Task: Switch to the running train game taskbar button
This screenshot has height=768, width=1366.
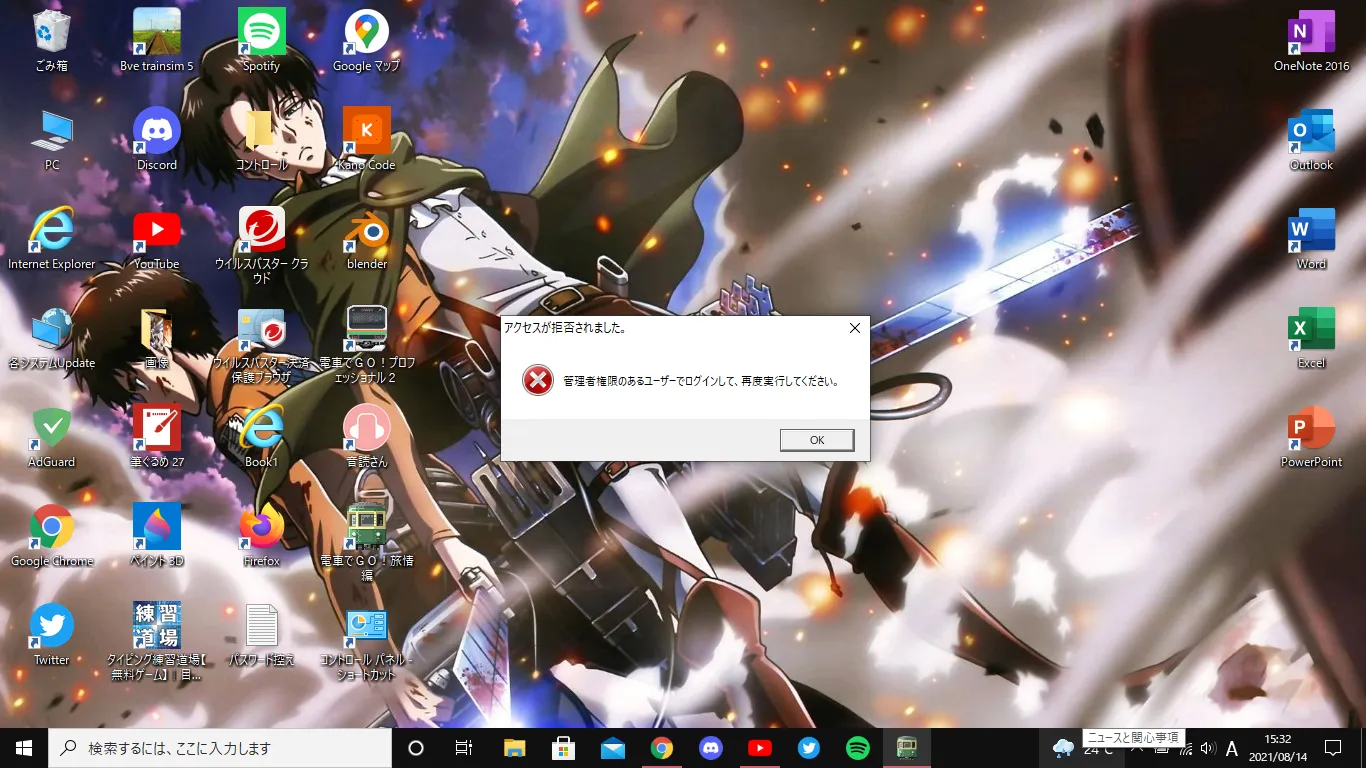Action: point(907,748)
